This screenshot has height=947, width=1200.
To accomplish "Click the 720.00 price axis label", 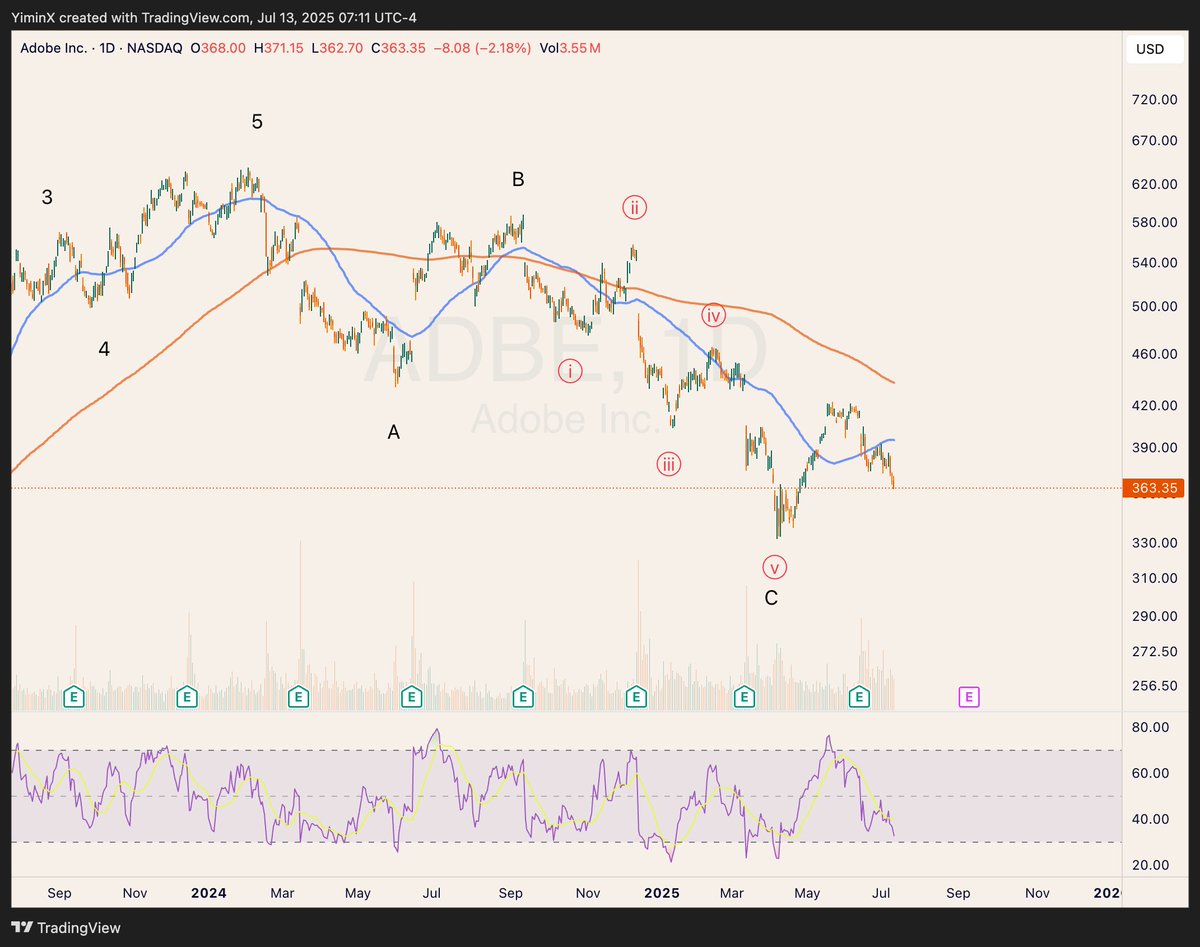I will [1154, 100].
